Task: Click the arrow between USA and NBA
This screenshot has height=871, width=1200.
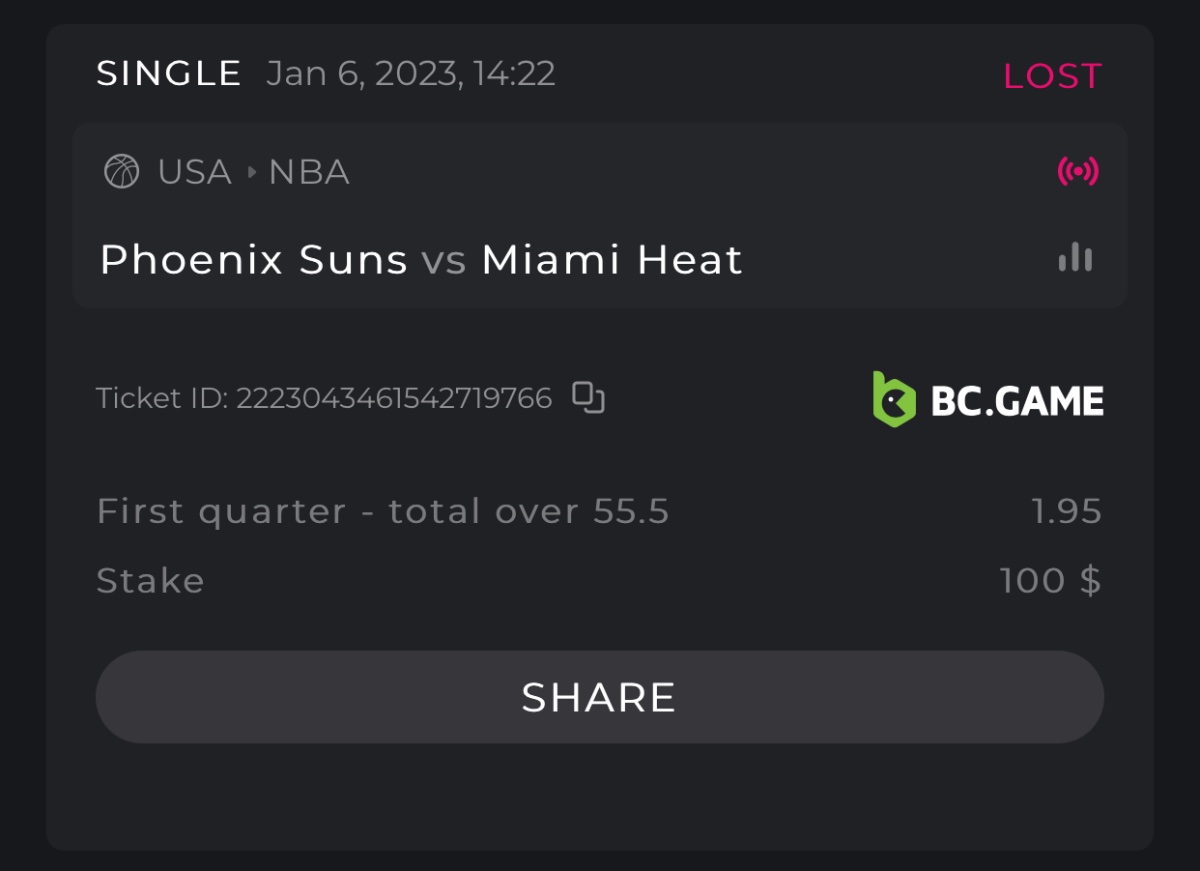Action: click(251, 172)
